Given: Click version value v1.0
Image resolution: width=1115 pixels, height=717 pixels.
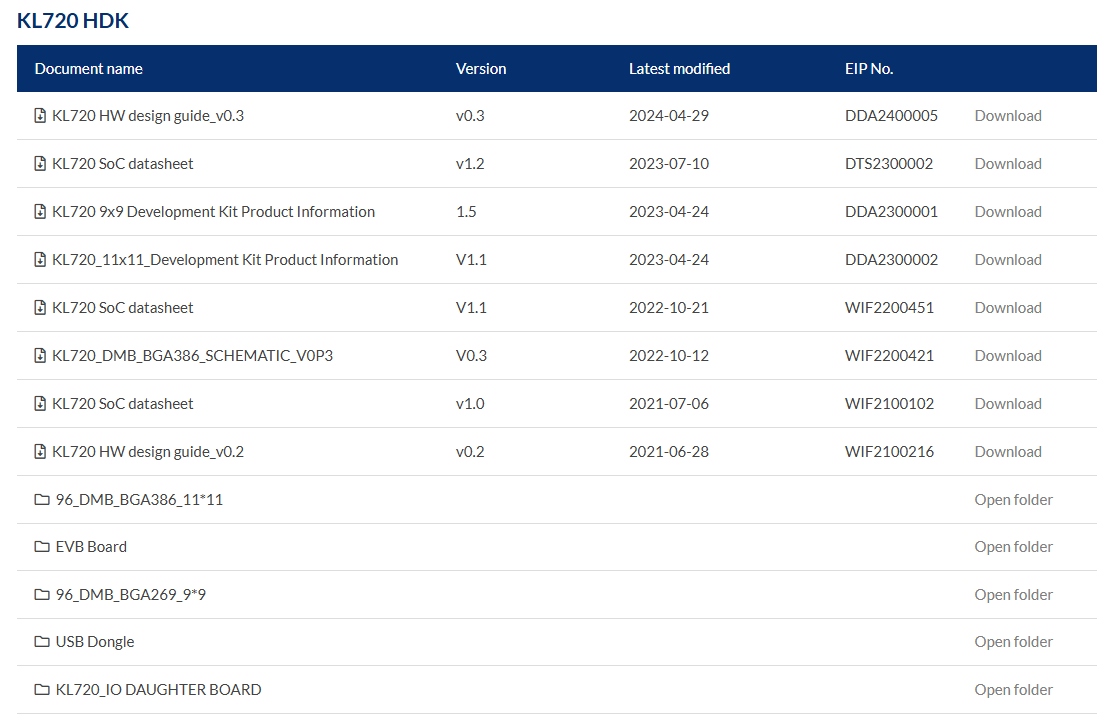Looking at the screenshot, I should click(470, 403).
